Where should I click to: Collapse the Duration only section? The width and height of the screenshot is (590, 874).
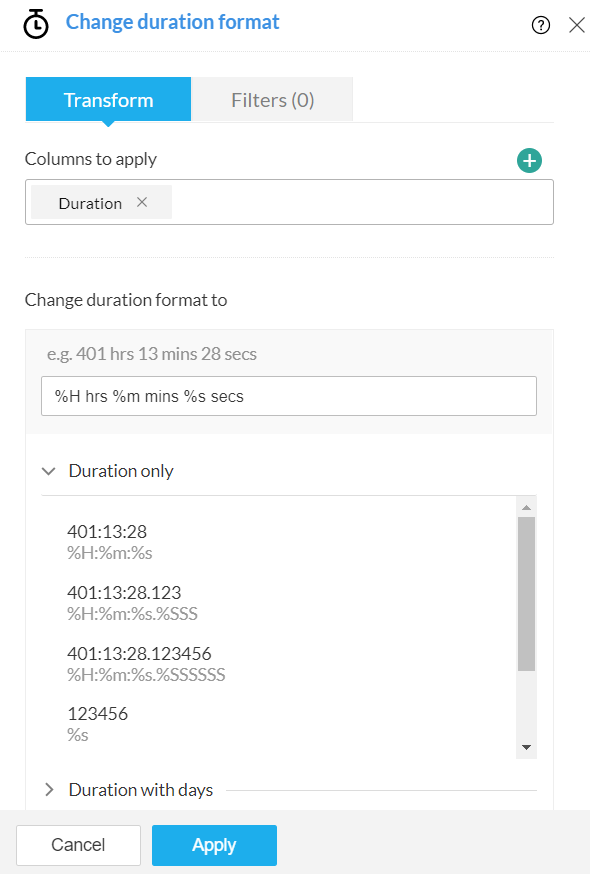point(49,472)
